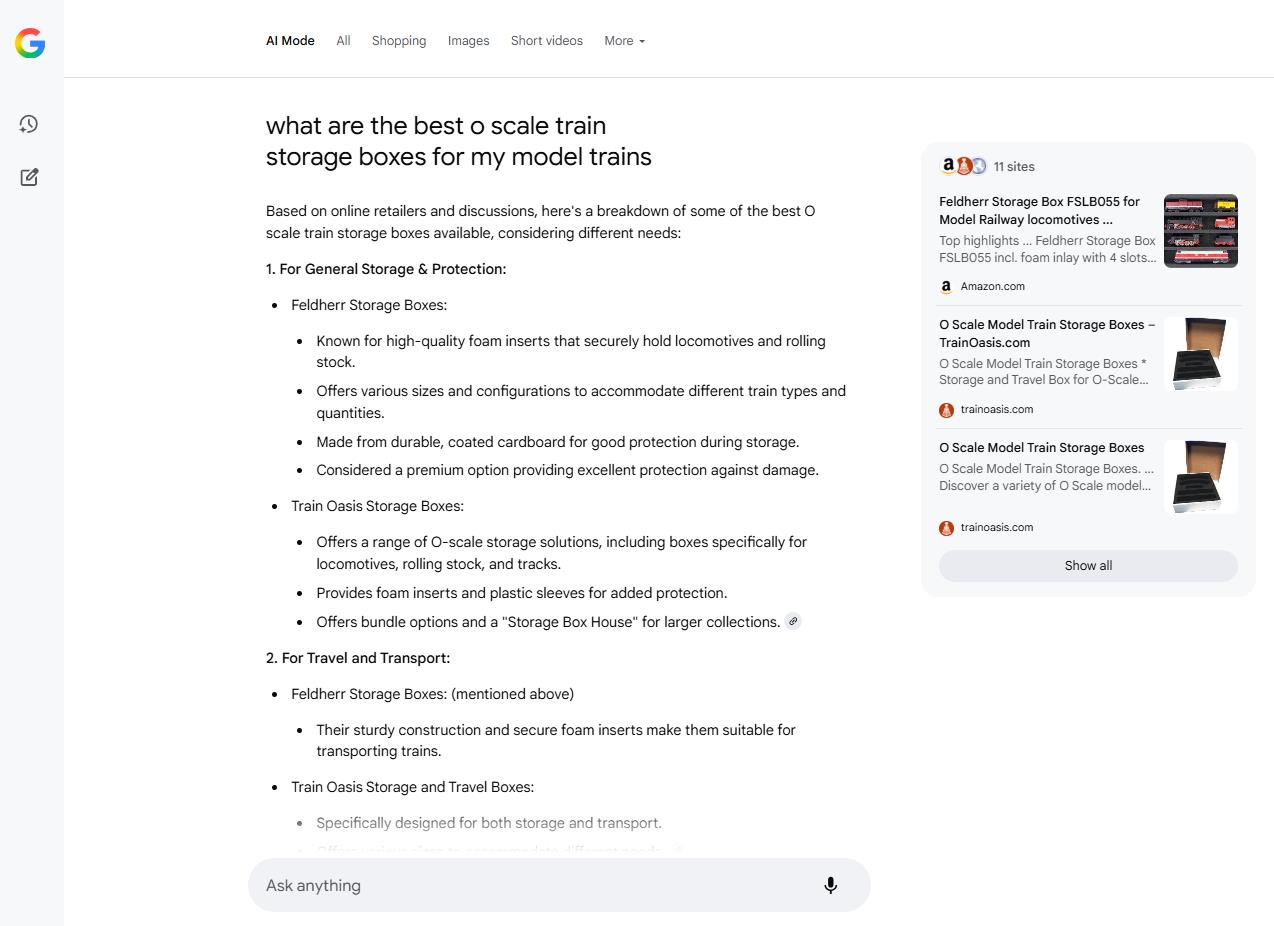Image resolution: width=1274 pixels, height=926 pixels.
Task: Click 'Made from durable, coated cardboard' bullet
Action: [557, 442]
